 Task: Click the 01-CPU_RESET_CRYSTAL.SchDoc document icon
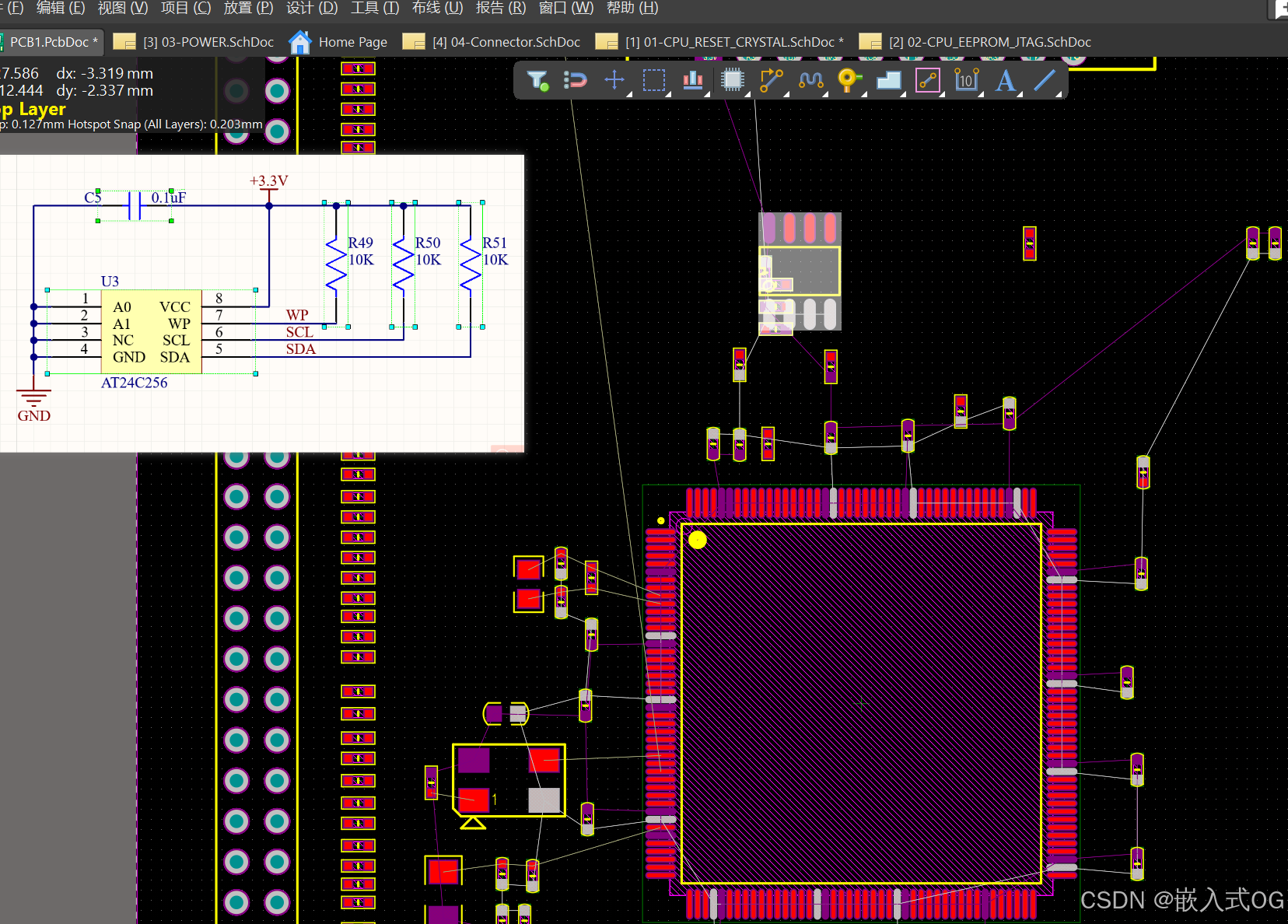click(607, 42)
